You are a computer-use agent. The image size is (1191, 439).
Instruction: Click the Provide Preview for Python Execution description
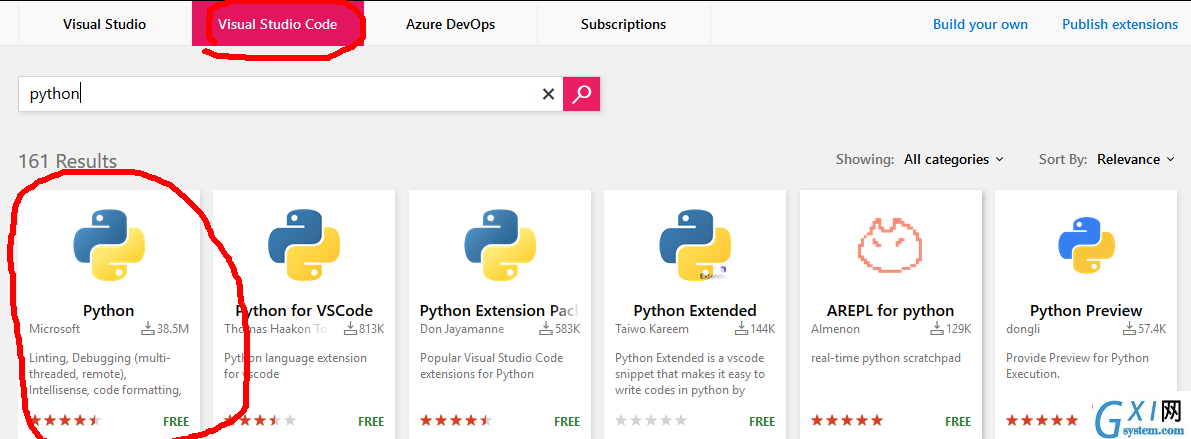point(1077,366)
